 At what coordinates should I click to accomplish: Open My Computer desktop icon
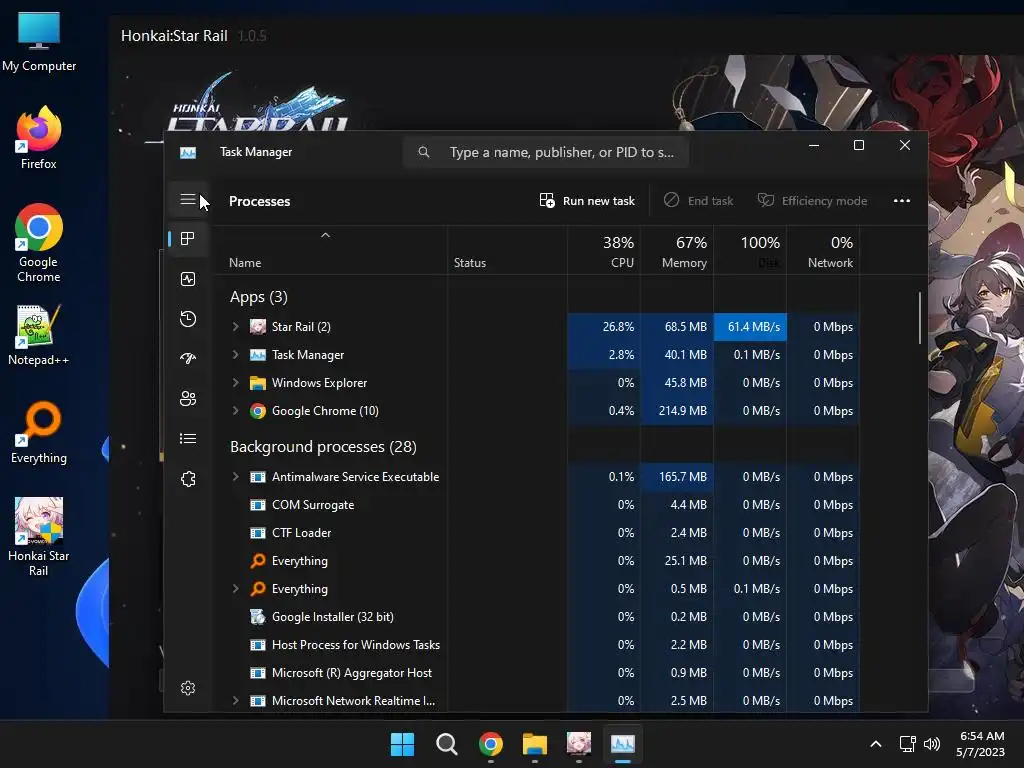click(39, 42)
